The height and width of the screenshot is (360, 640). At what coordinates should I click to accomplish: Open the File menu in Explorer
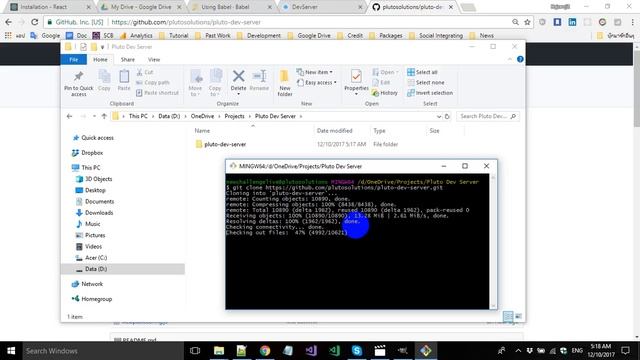coord(73,60)
